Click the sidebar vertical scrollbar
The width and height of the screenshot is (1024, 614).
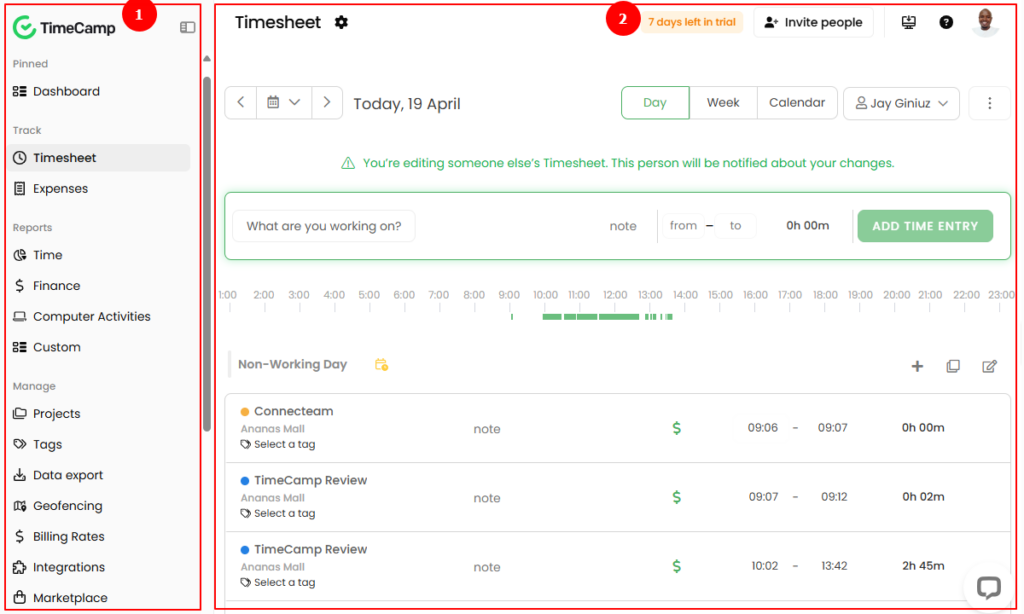pyautogui.click(x=207, y=255)
